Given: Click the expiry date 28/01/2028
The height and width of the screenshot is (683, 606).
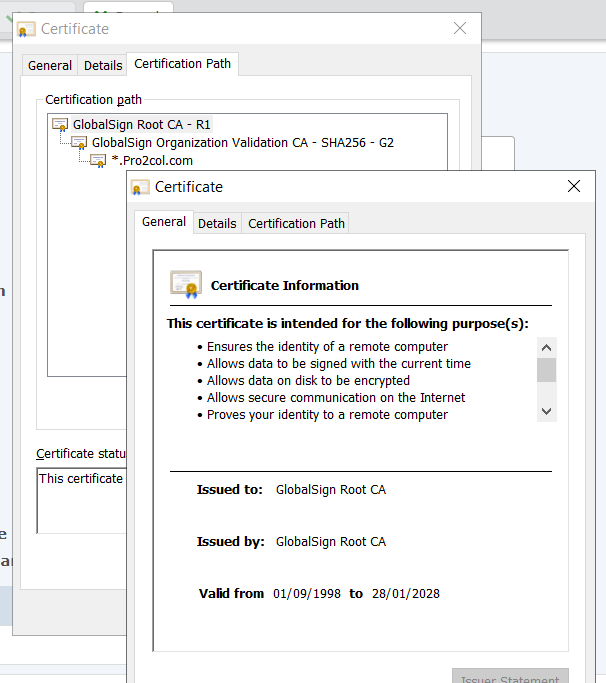Looking at the screenshot, I should (406, 594).
